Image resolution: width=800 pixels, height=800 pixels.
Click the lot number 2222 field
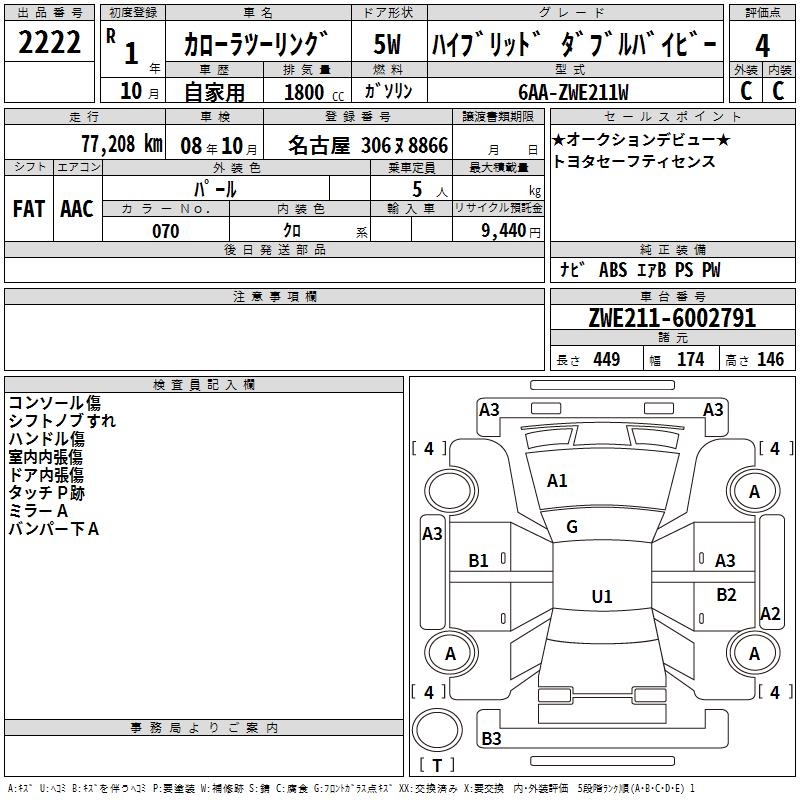click(49, 42)
